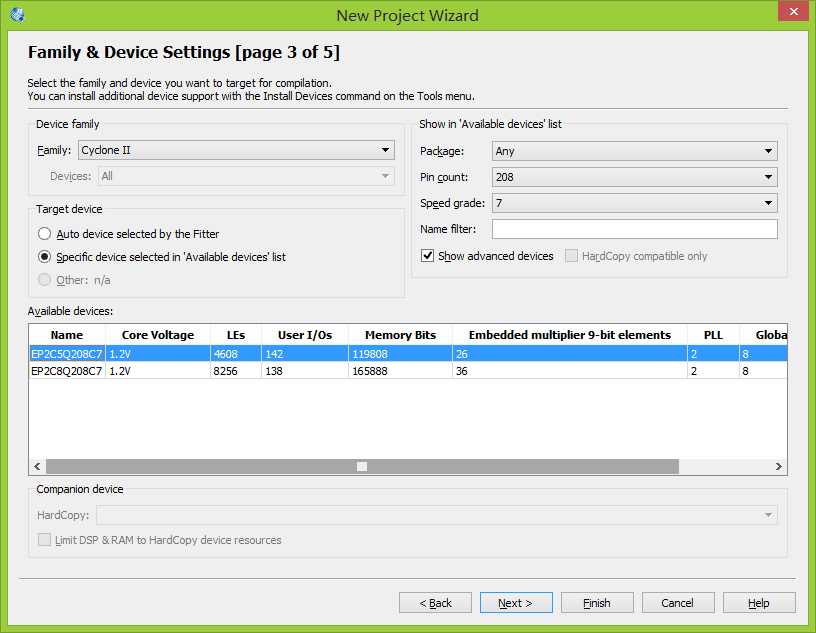
Task: Click the Finish button
Action: click(x=597, y=603)
